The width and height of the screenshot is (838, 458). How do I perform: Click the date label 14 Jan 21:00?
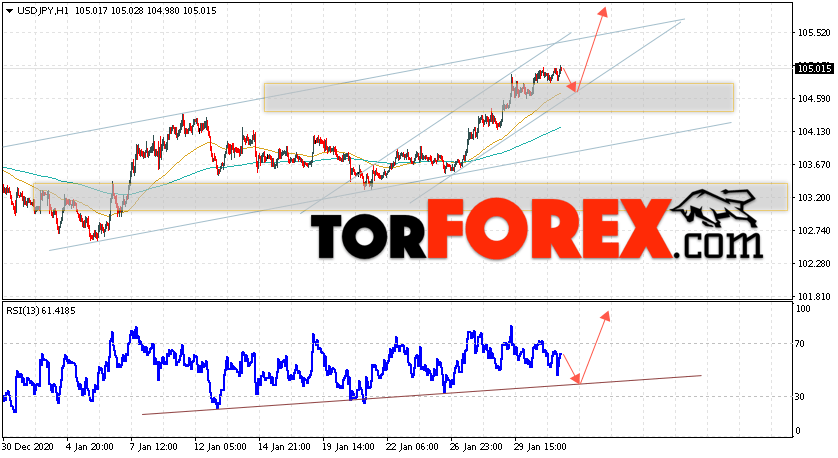284,447
